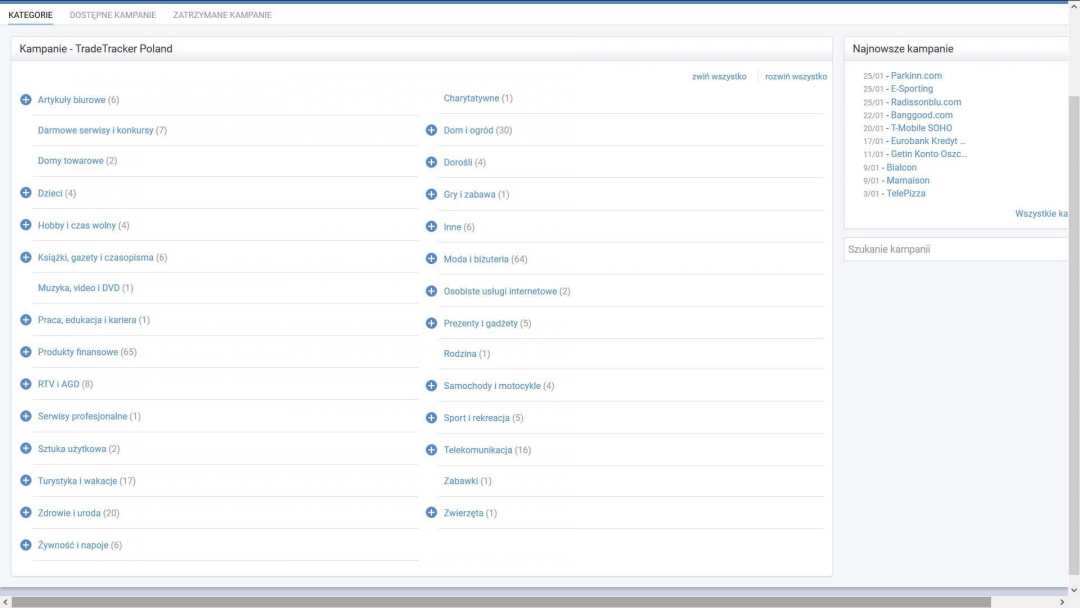Collapse all categories with zwiń wszystko
The width and height of the screenshot is (1080, 608).
719,77
